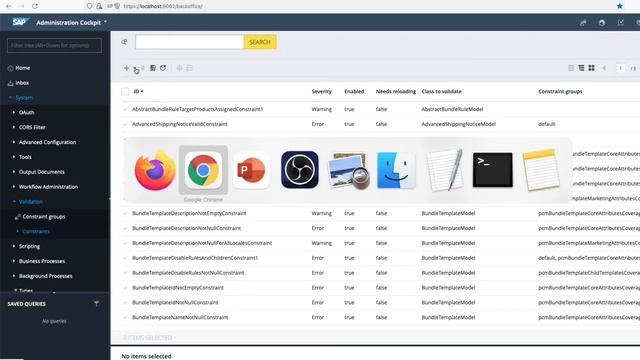
Task: Switch to list view layout
Action: (571, 68)
